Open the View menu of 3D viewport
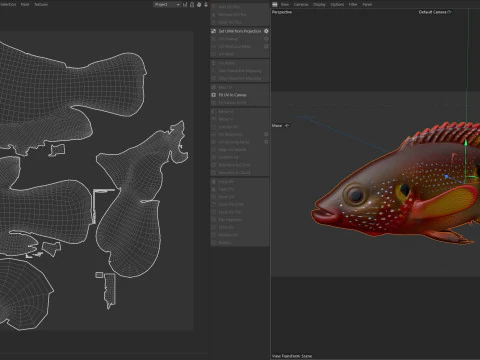480x360 pixels. (285, 4)
